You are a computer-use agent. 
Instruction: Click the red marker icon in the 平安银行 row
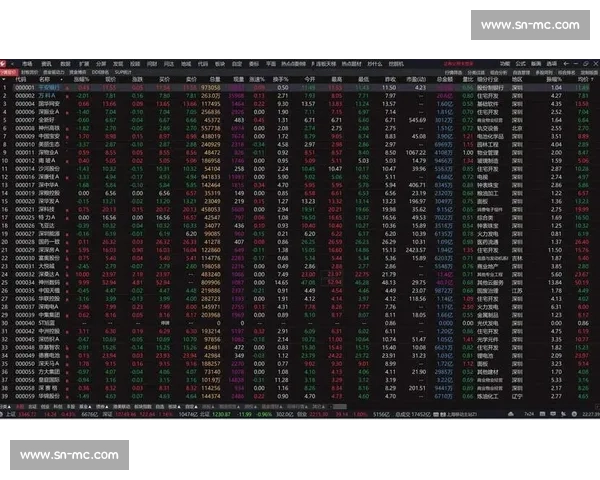point(67,88)
